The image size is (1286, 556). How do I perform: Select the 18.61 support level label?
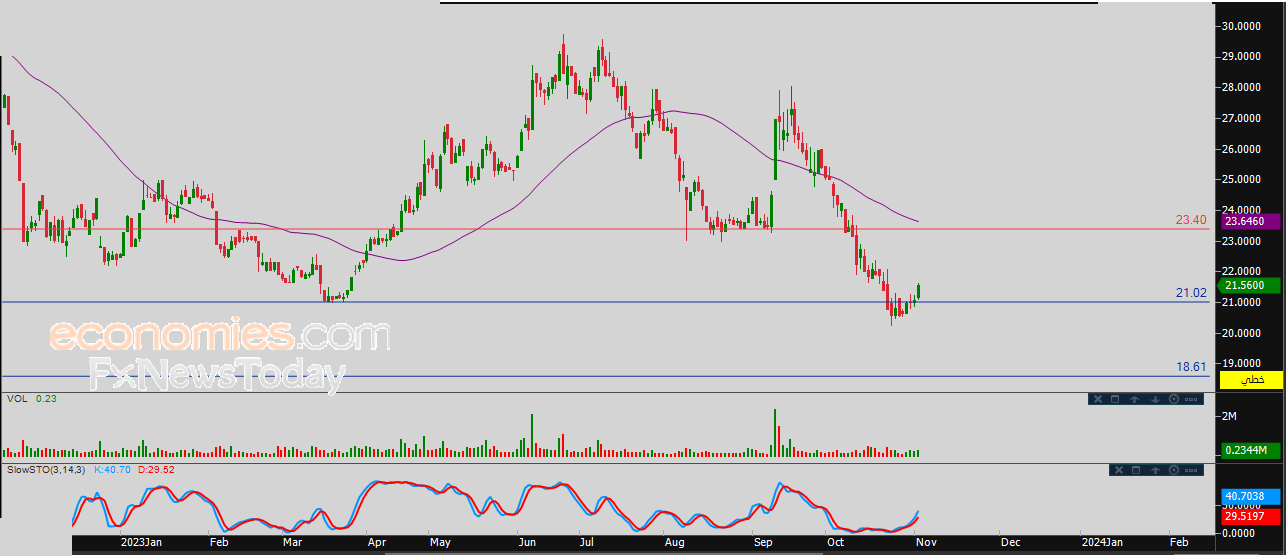(1191, 368)
